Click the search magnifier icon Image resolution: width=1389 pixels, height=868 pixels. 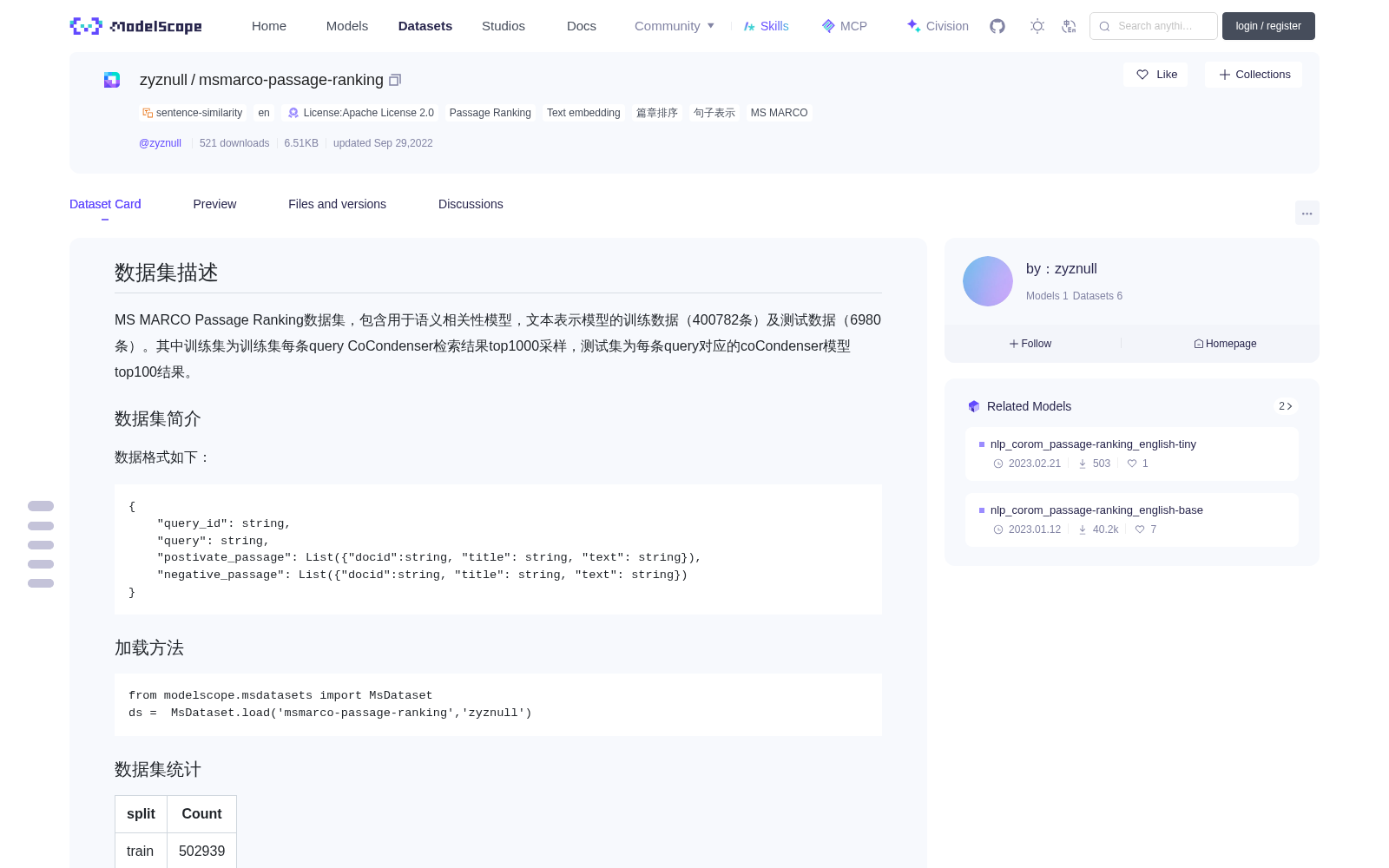pyautogui.click(x=1104, y=26)
